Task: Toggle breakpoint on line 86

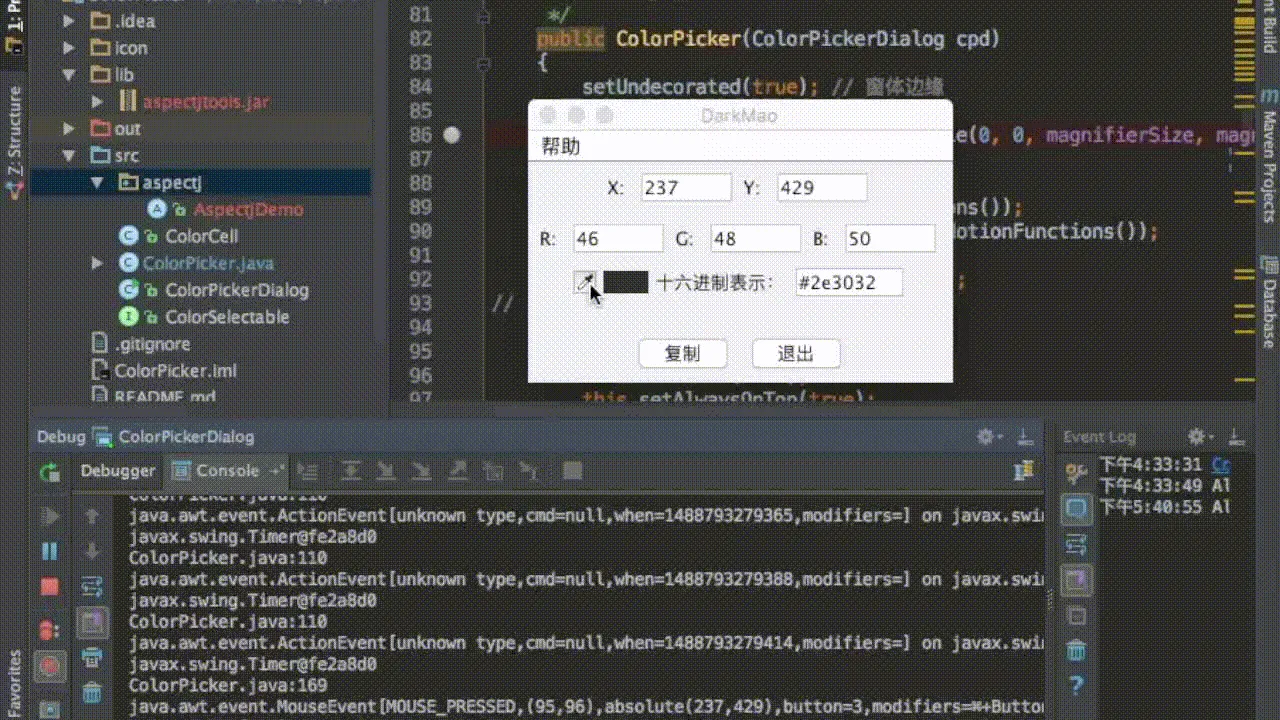Action: pos(452,135)
